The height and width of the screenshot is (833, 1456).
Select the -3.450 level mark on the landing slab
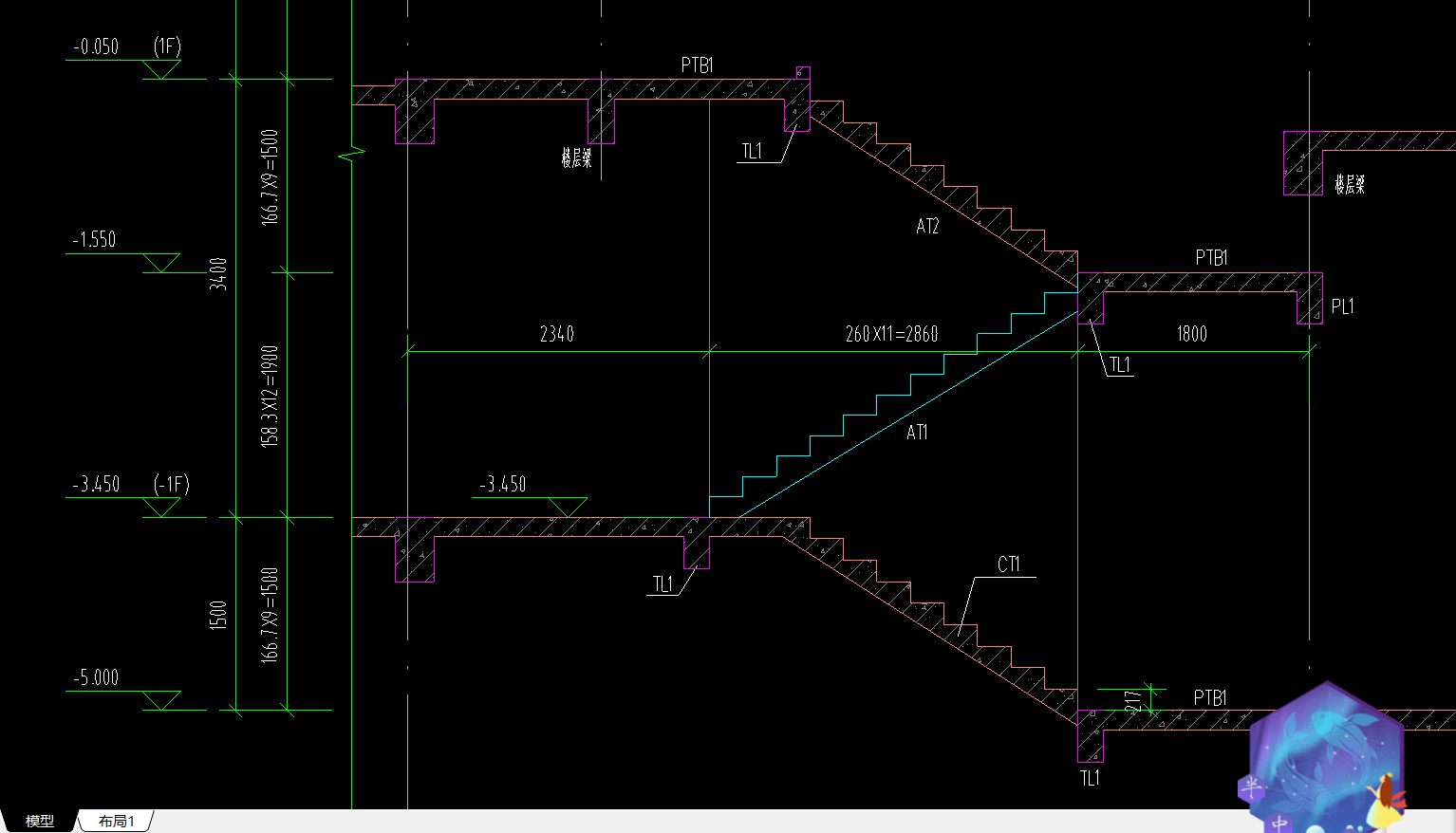502,484
